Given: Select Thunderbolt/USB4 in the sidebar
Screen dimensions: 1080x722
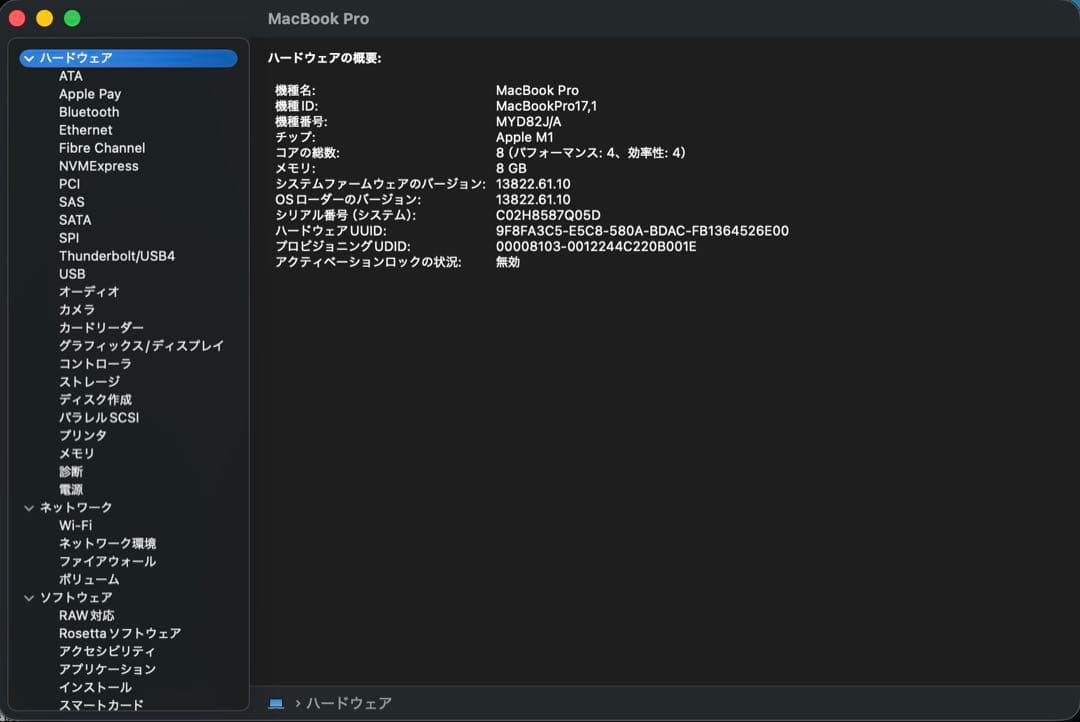Looking at the screenshot, I should pyautogui.click(x=118, y=256).
